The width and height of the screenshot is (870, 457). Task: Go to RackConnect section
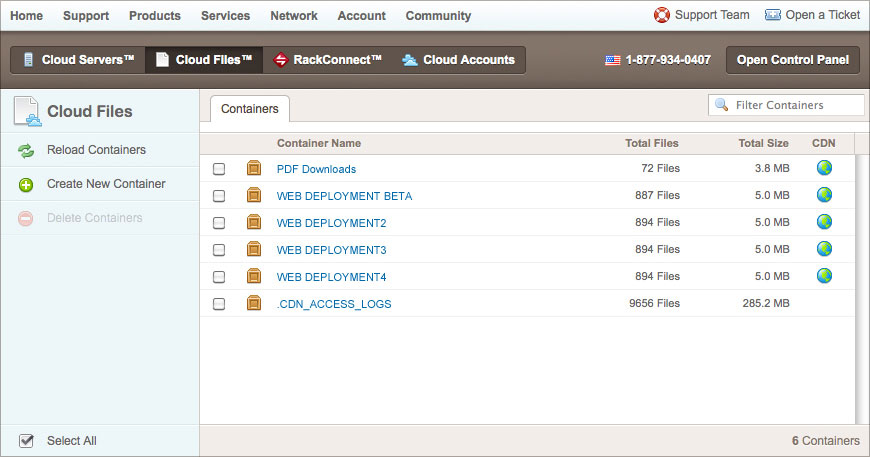pos(327,59)
